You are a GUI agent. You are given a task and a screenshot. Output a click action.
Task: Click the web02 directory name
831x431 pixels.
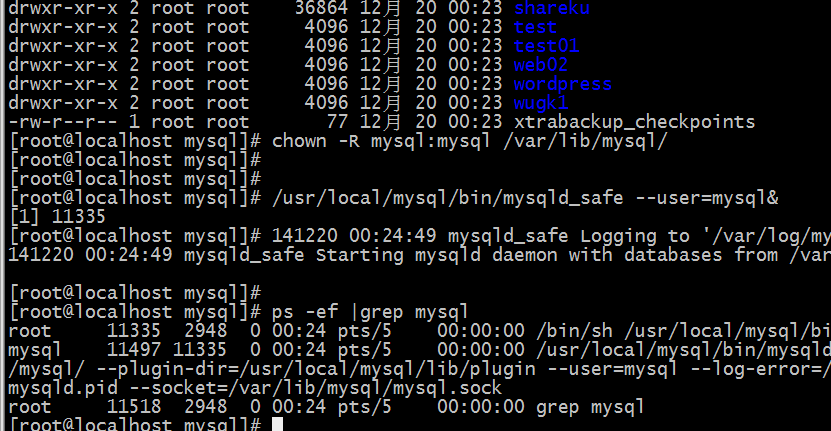tap(541, 65)
